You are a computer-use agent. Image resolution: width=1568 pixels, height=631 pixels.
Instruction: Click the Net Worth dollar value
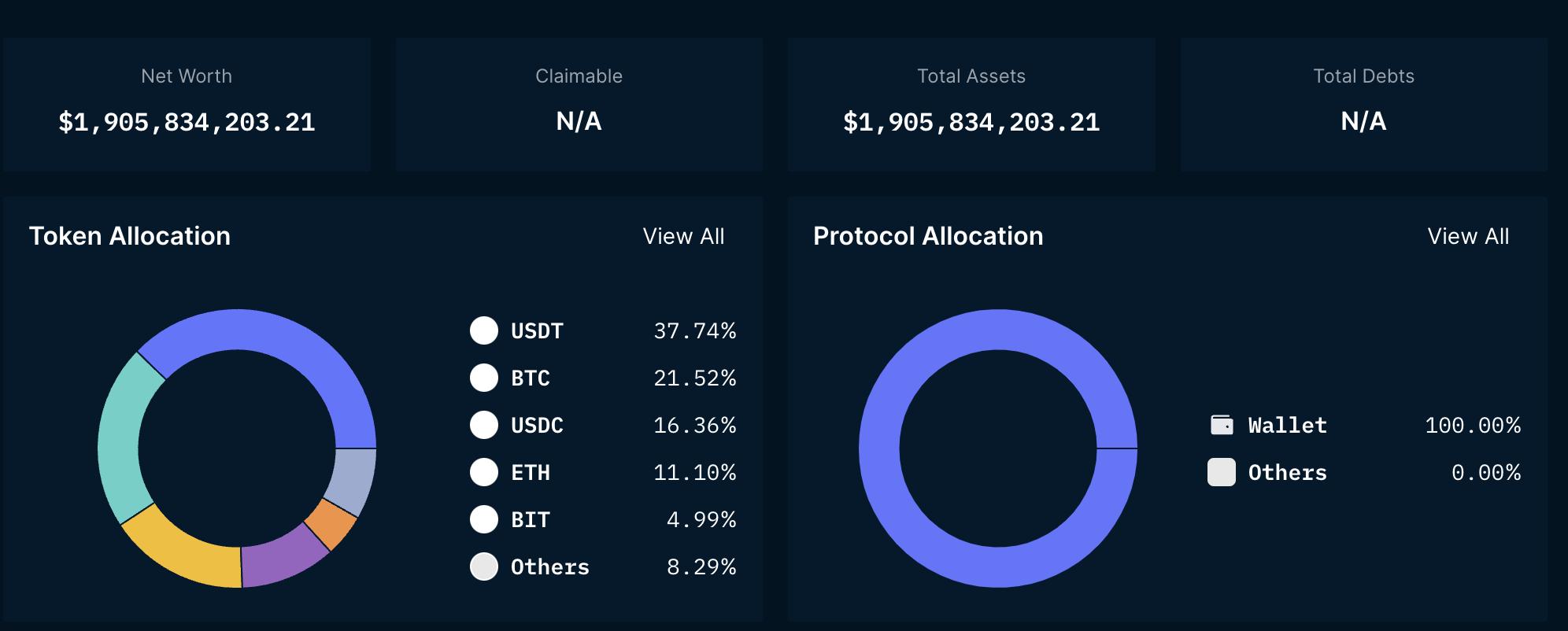[x=187, y=122]
